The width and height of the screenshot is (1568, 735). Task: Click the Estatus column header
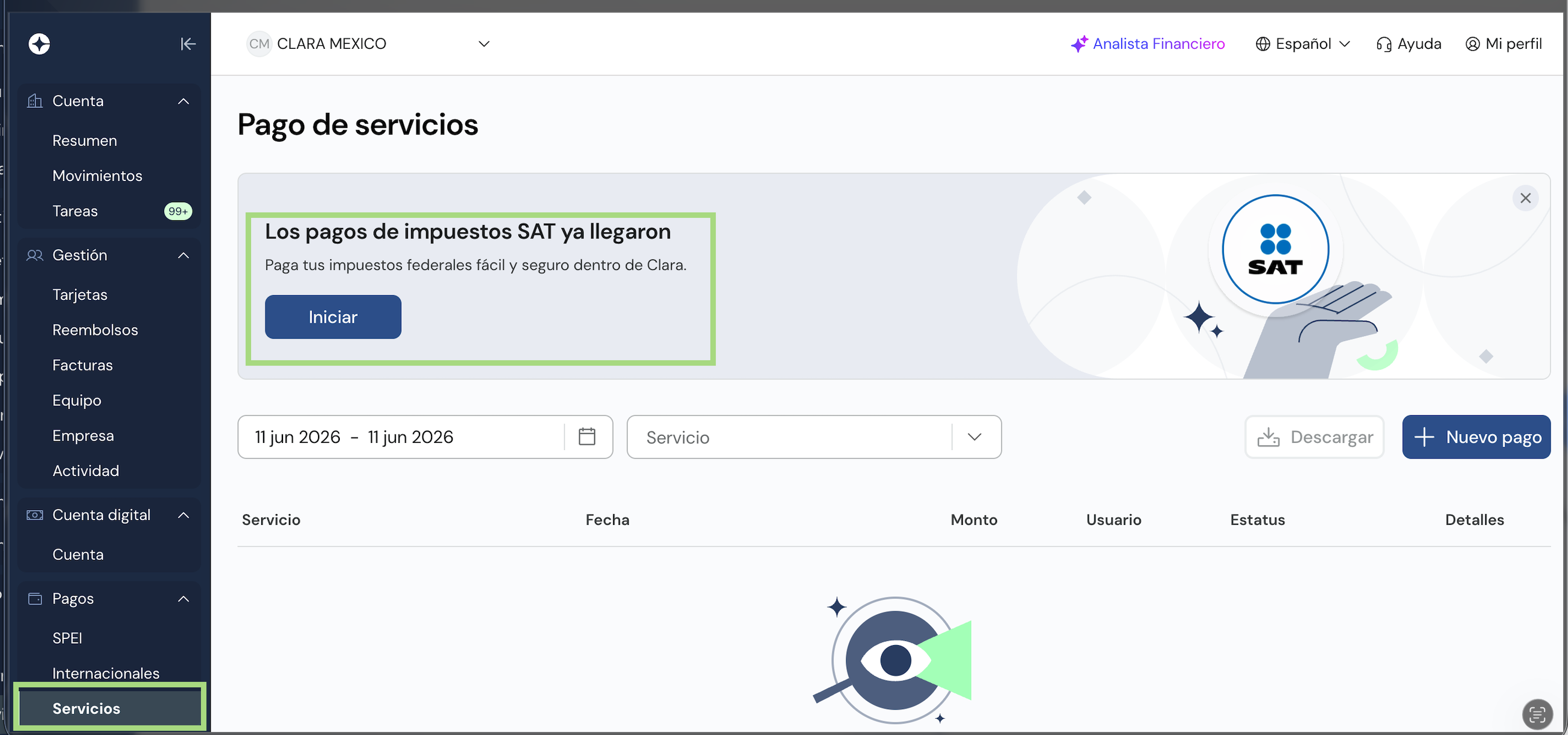pyautogui.click(x=1258, y=520)
